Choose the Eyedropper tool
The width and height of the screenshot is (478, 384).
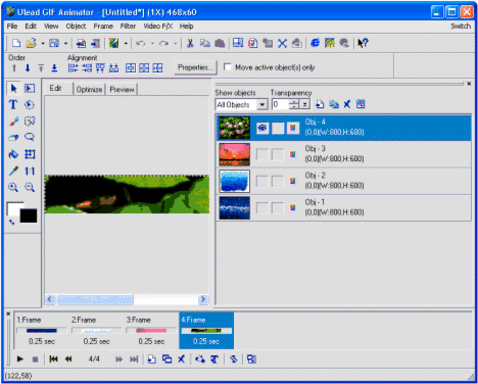pos(13,171)
